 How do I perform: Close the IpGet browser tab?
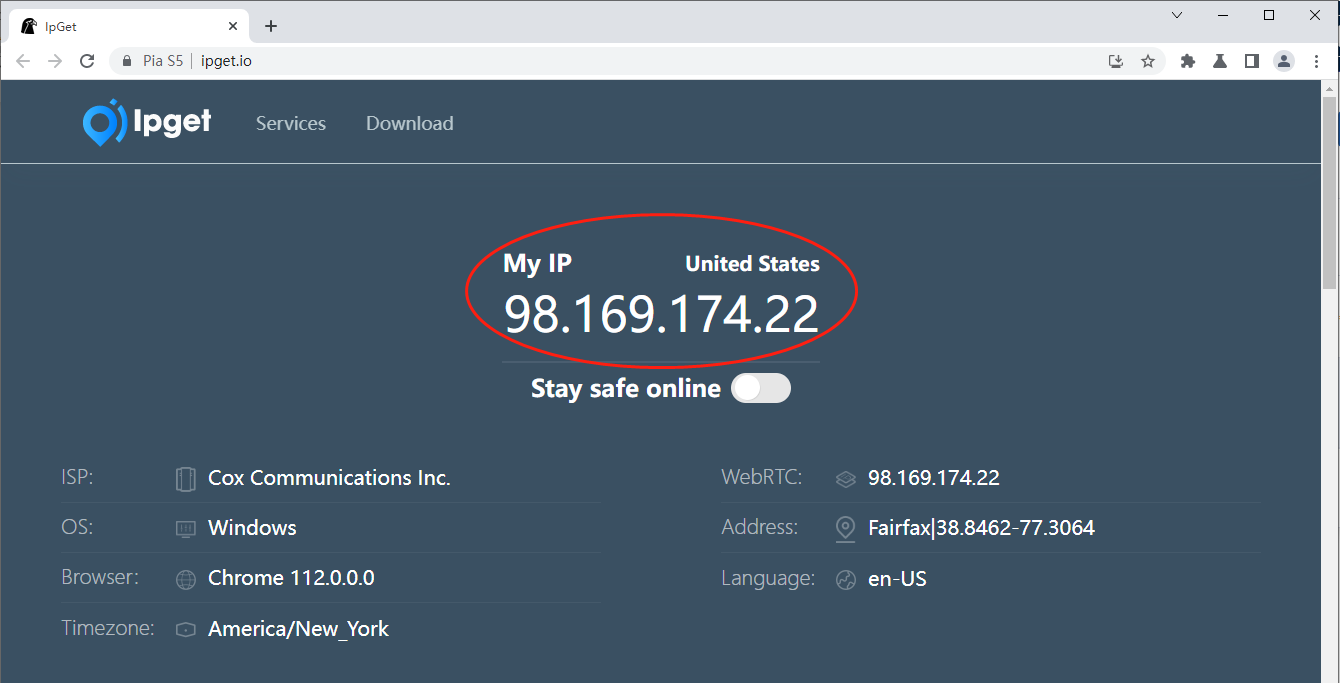point(233,26)
